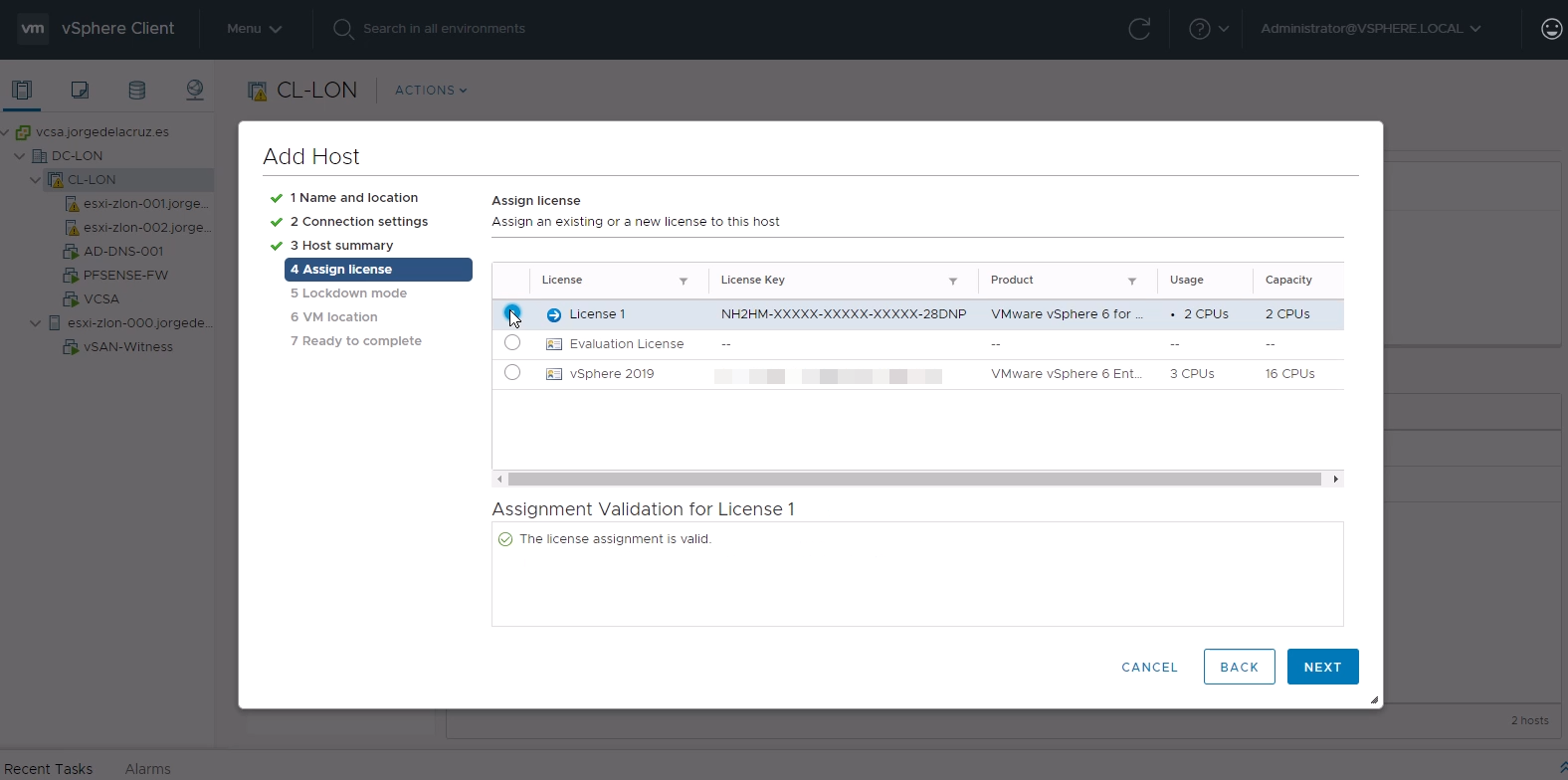This screenshot has width=1568, height=780.
Task: Open the Alarms tab
Action: click(x=148, y=769)
